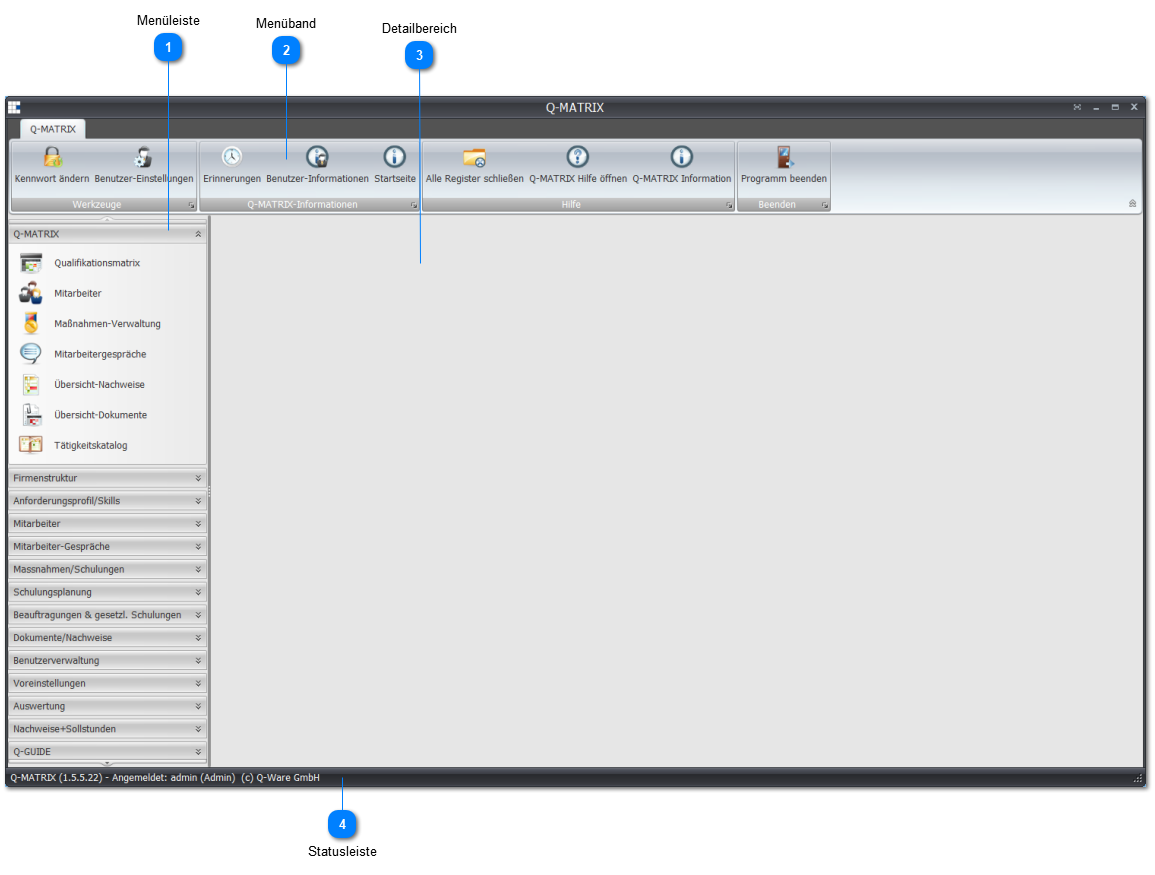Click the Kennwort ändern padlock icon

coord(52,157)
